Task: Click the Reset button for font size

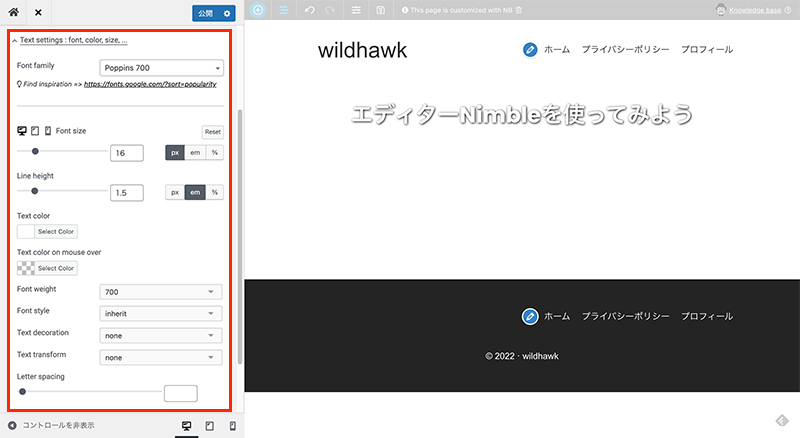Action: point(212,132)
